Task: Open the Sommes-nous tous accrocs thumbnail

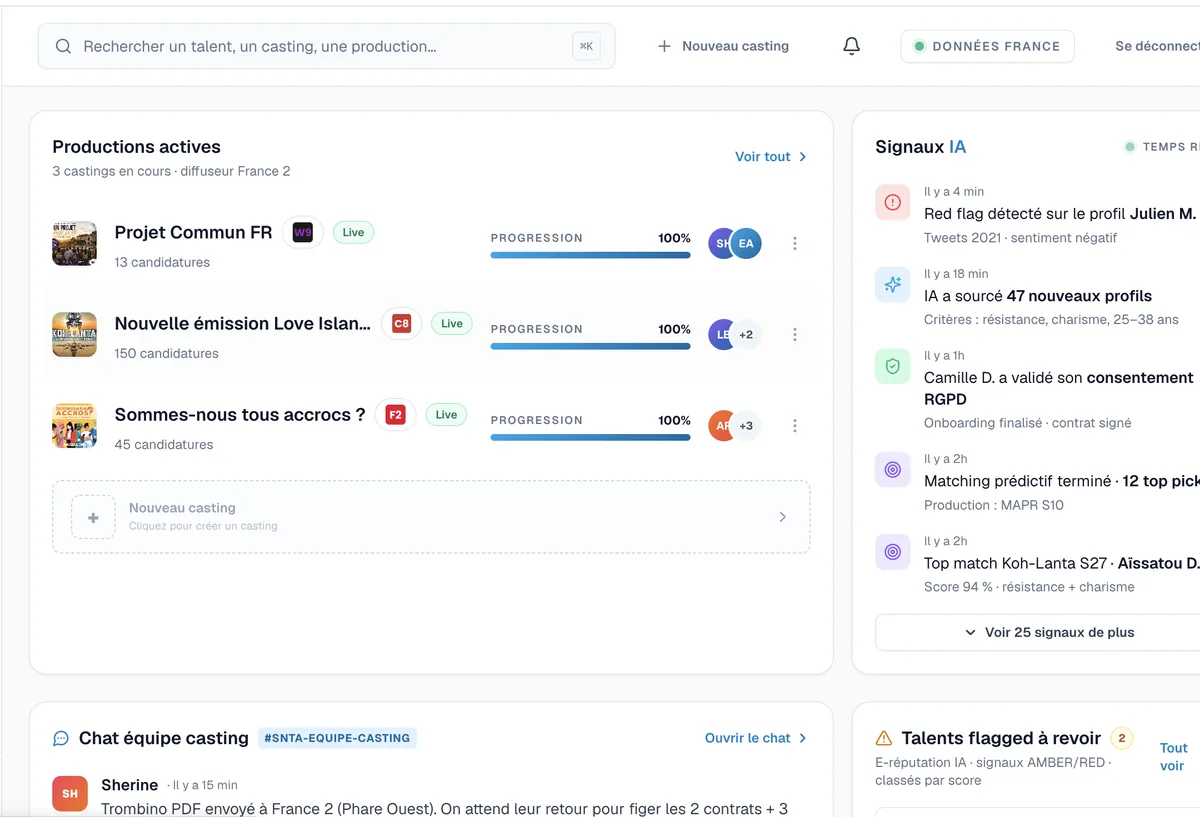Action: tap(74, 426)
